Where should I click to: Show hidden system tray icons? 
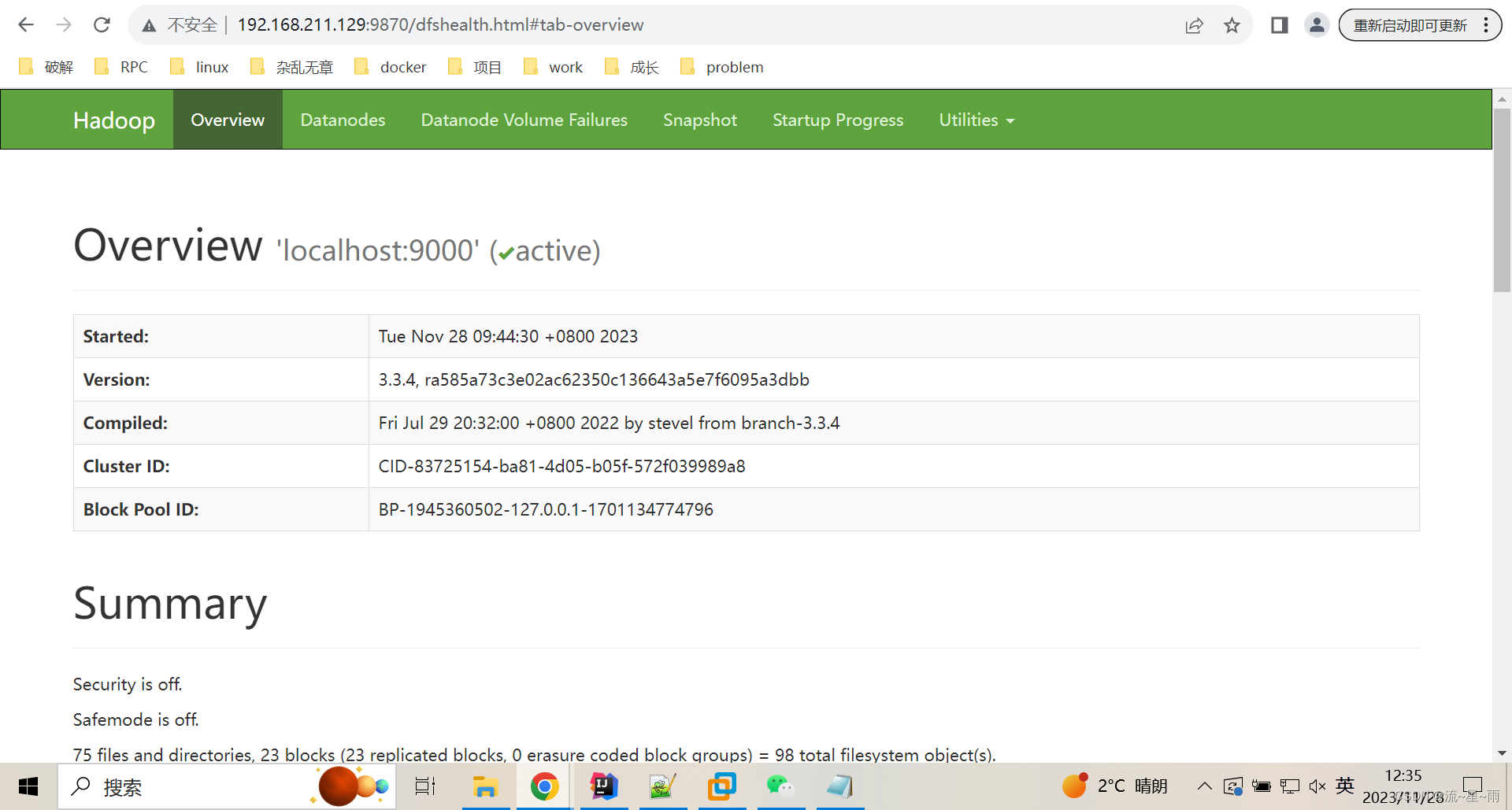pyautogui.click(x=1205, y=786)
